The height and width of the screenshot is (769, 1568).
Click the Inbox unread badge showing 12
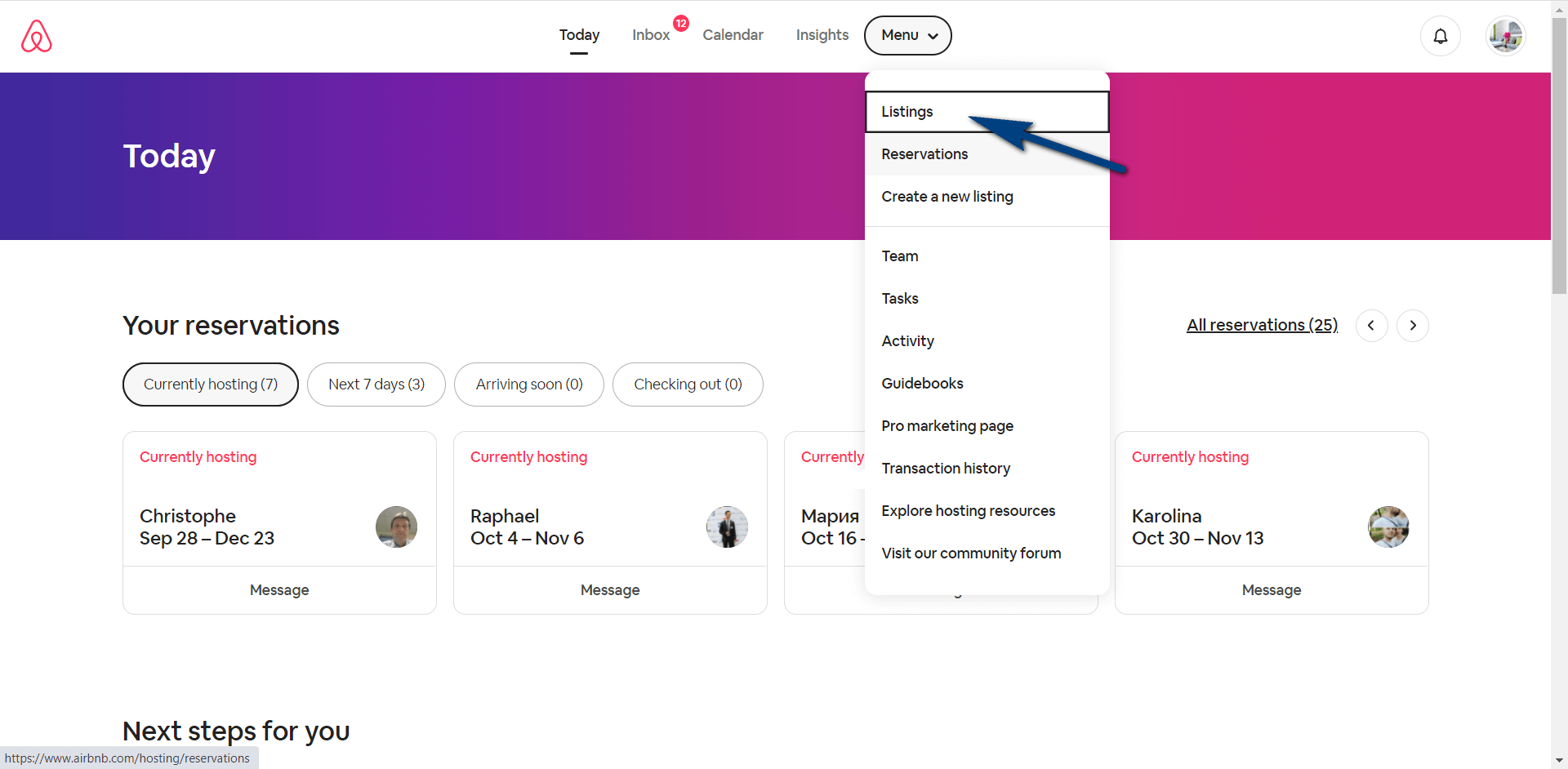tap(681, 23)
